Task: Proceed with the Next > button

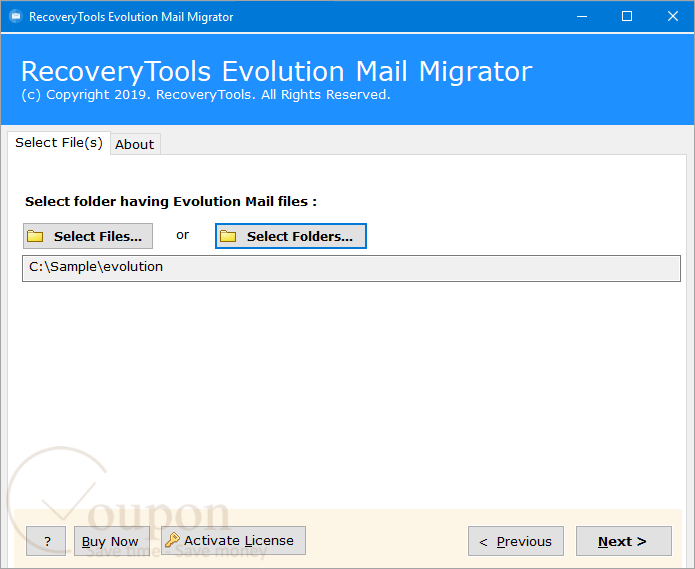Action: 624,541
